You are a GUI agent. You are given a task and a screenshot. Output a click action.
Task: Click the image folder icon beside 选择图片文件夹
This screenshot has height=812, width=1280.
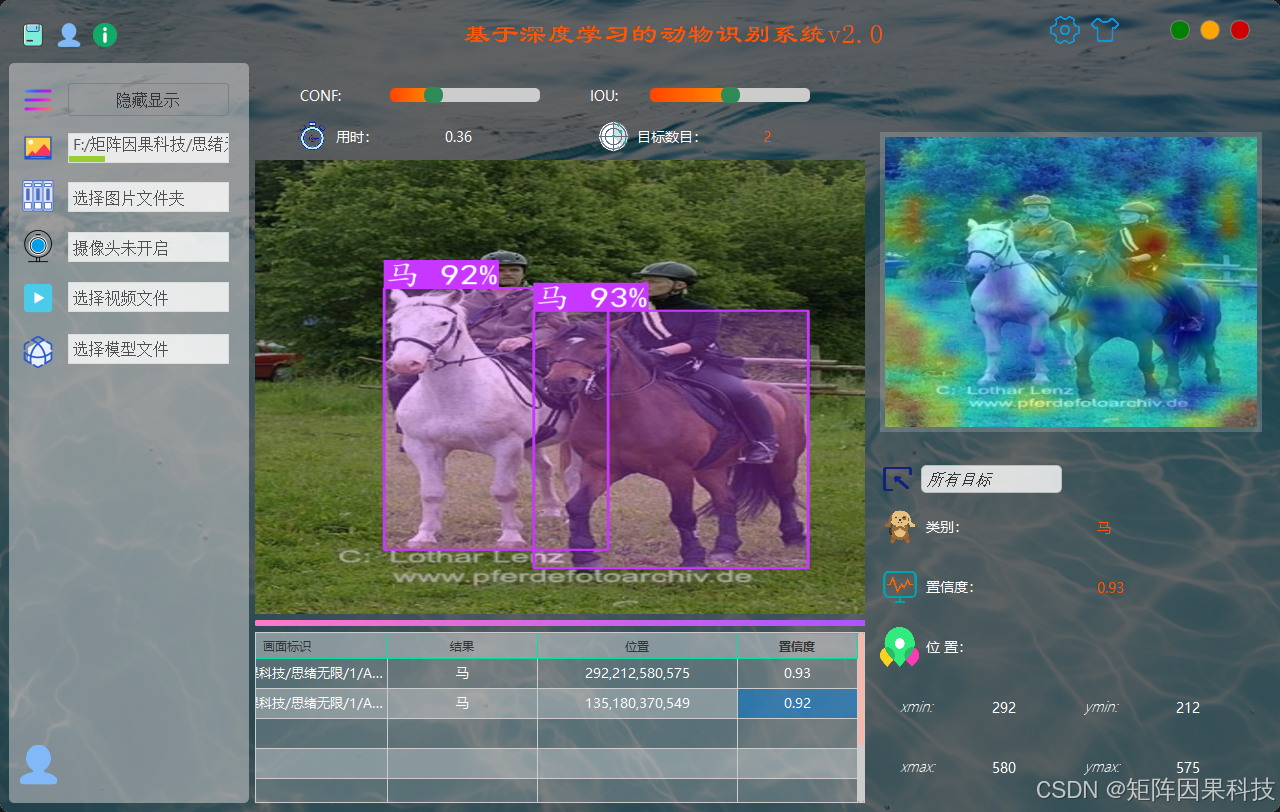pyautogui.click(x=38, y=196)
